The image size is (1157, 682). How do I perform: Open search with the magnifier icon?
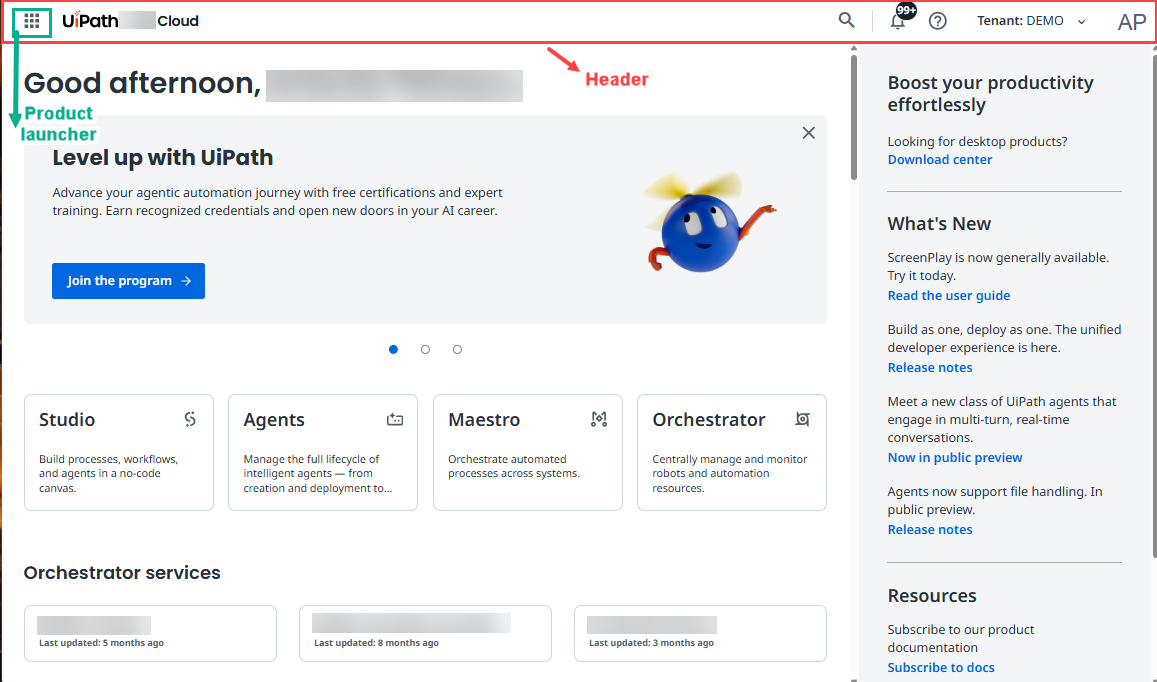846,21
